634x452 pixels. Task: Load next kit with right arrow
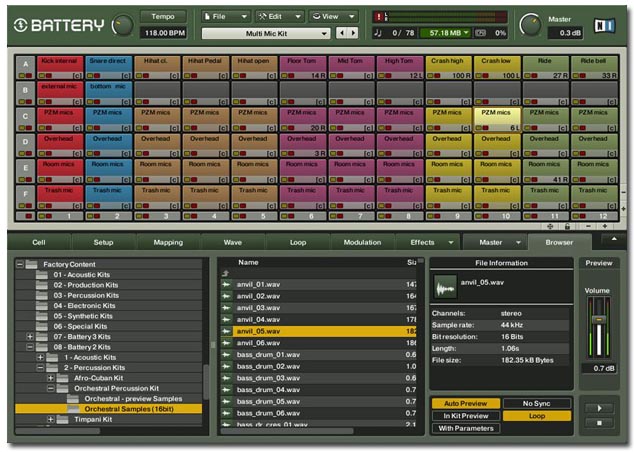coord(353,33)
